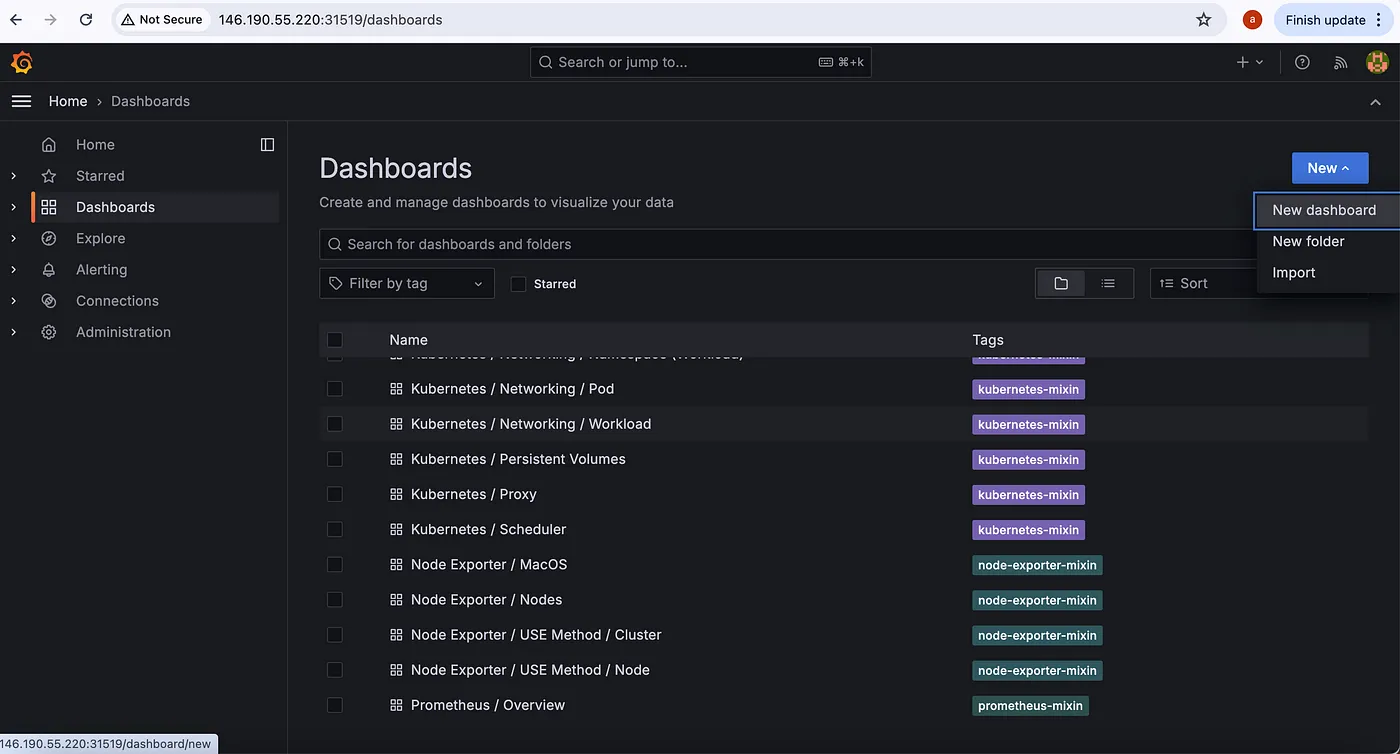This screenshot has height=754, width=1400.
Task: Expand the Connections sidebar section
Action: click(13, 301)
